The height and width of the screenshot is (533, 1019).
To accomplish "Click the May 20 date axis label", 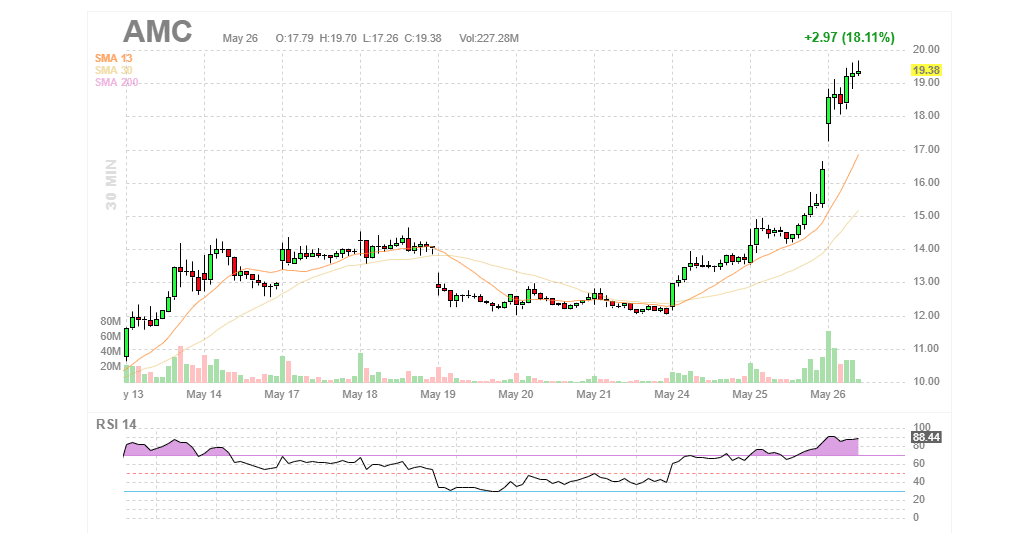I will coord(516,395).
